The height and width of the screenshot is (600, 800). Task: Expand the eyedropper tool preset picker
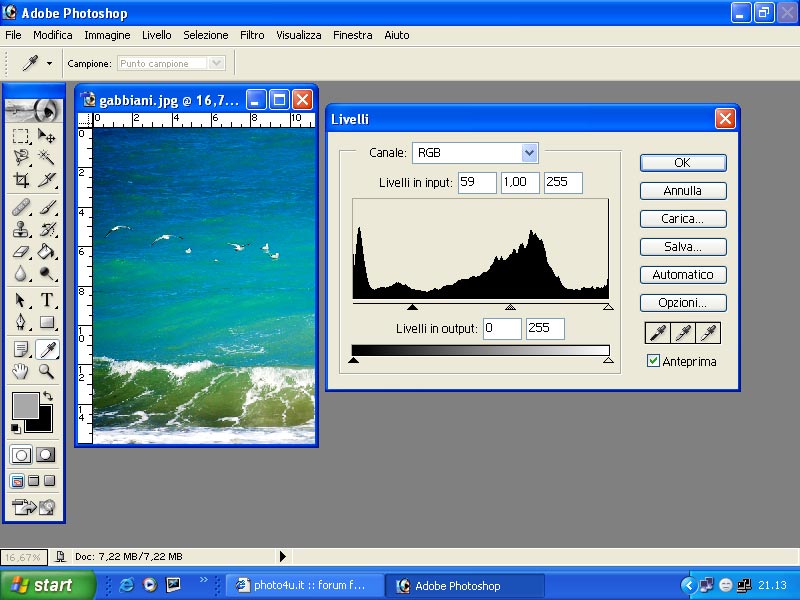(49, 64)
